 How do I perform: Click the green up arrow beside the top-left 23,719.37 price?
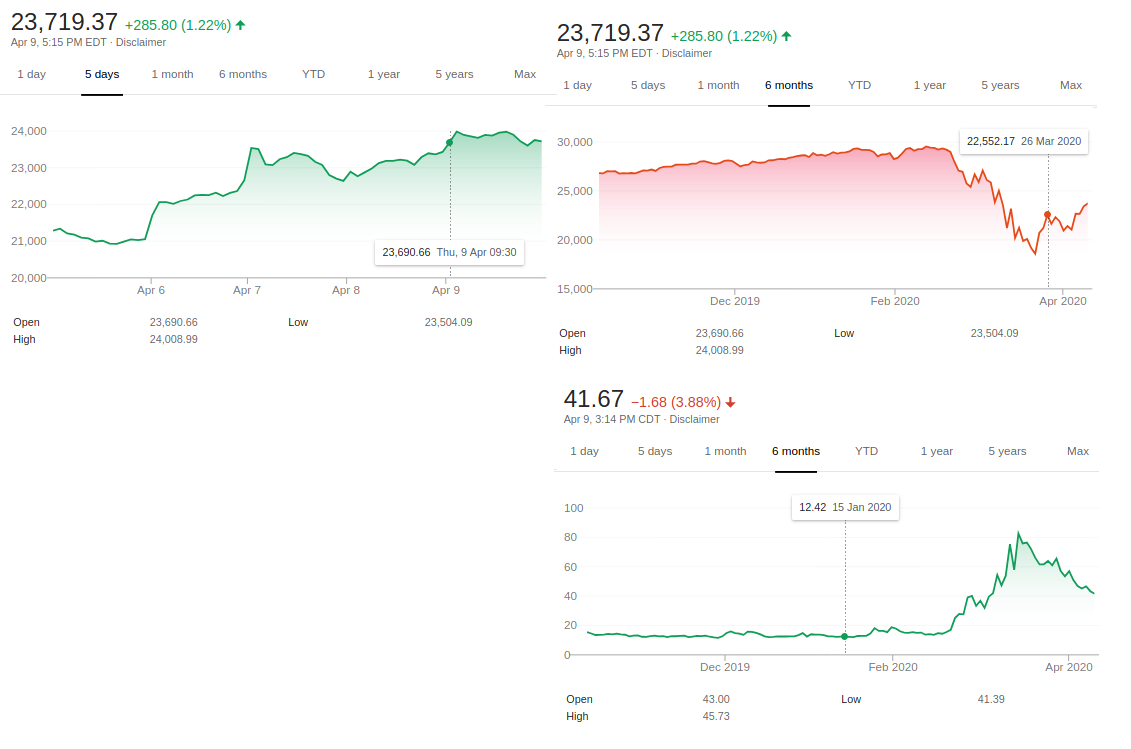240,25
